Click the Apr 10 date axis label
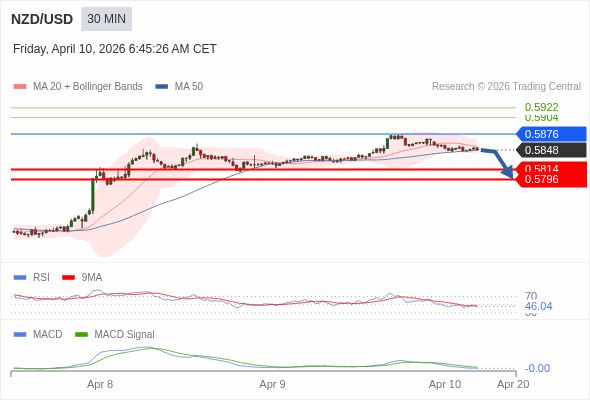The width and height of the screenshot is (590, 400). 445,384
